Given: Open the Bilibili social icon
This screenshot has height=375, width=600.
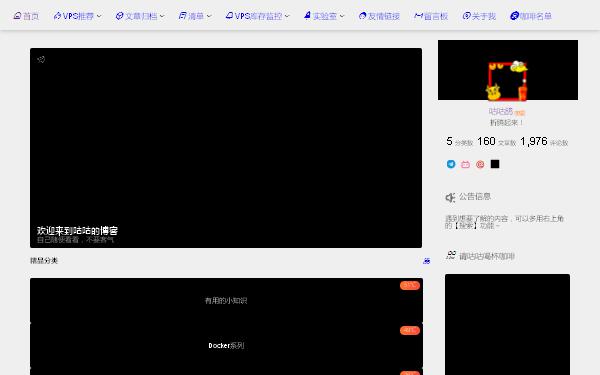Looking at the screenshot, I should point(465,165).
